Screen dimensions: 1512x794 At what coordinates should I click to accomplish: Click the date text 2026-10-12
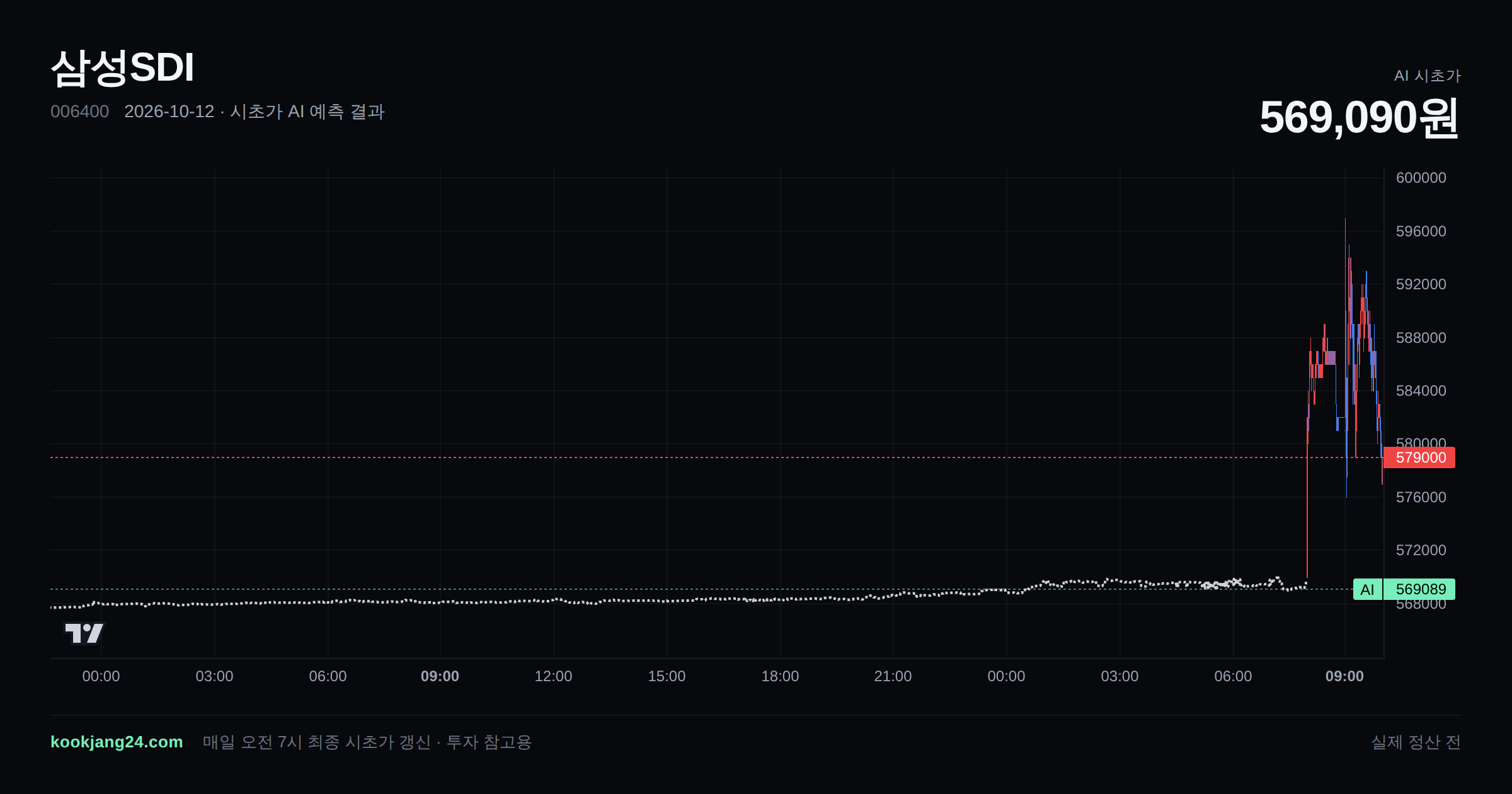169,112
